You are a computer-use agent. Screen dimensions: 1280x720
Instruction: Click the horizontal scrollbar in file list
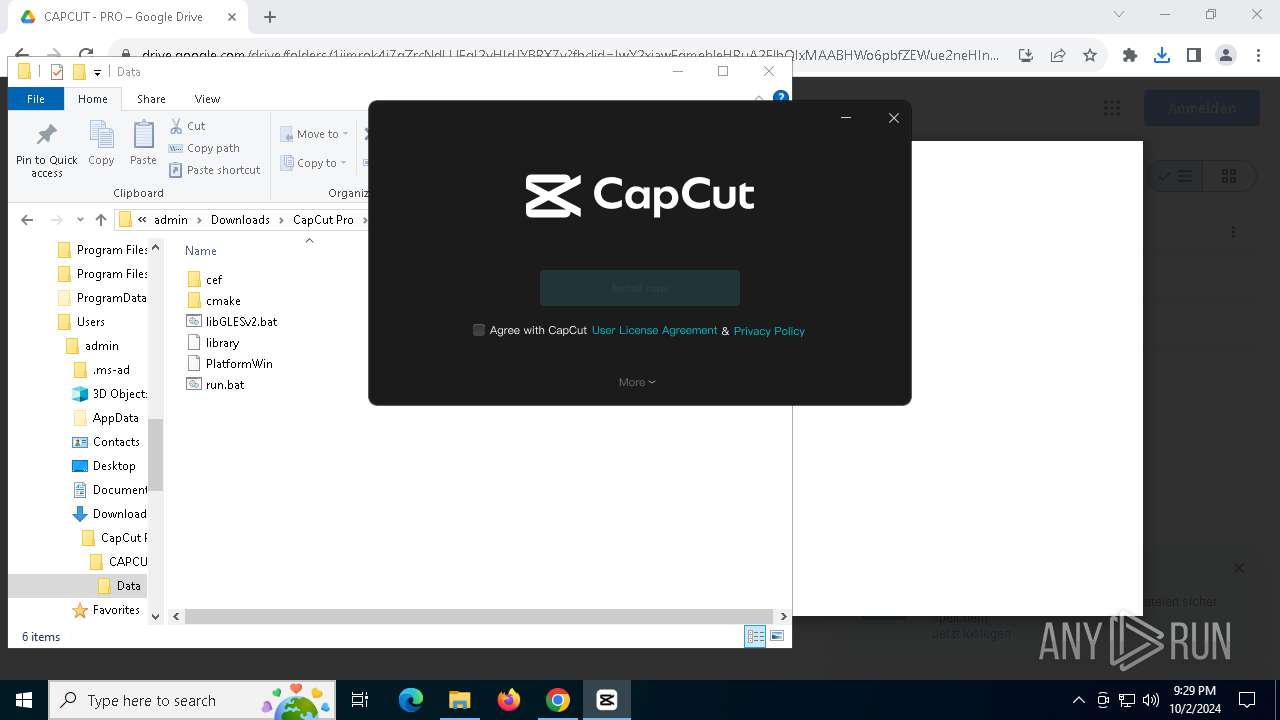click(479, 617)
